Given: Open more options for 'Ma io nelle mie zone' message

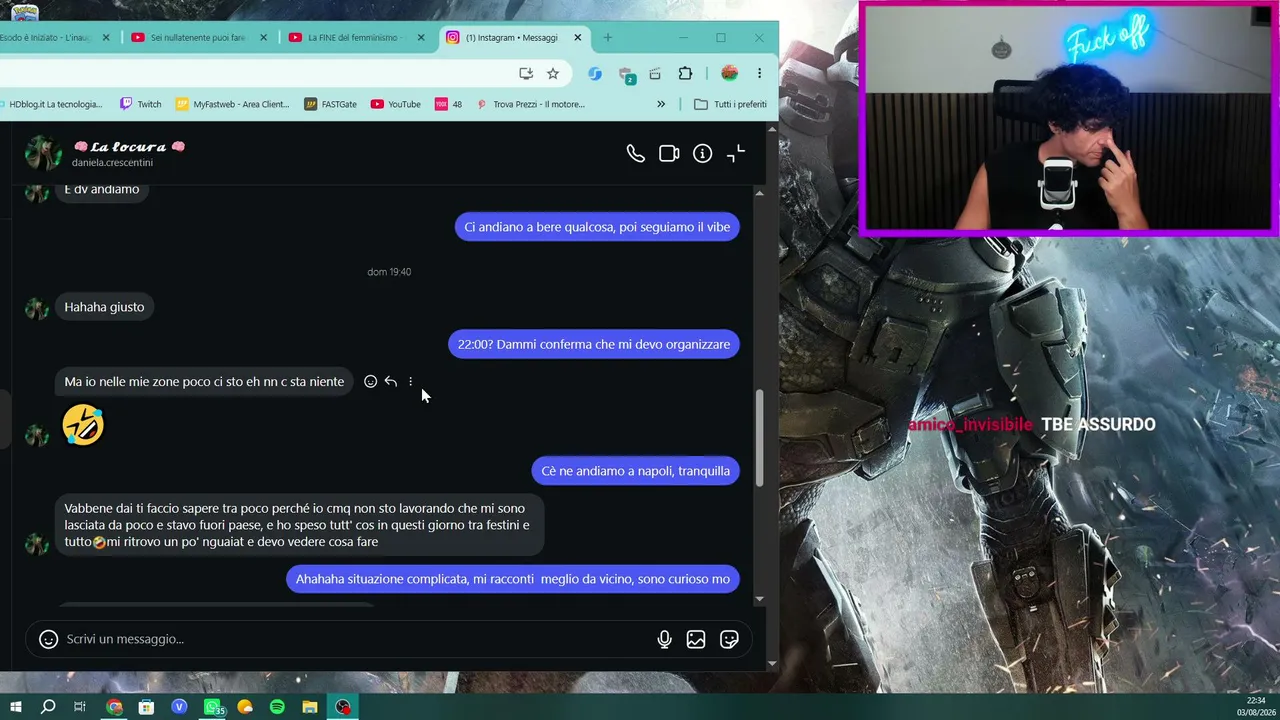Looking at the screenshot, I should tap(410, 381).
